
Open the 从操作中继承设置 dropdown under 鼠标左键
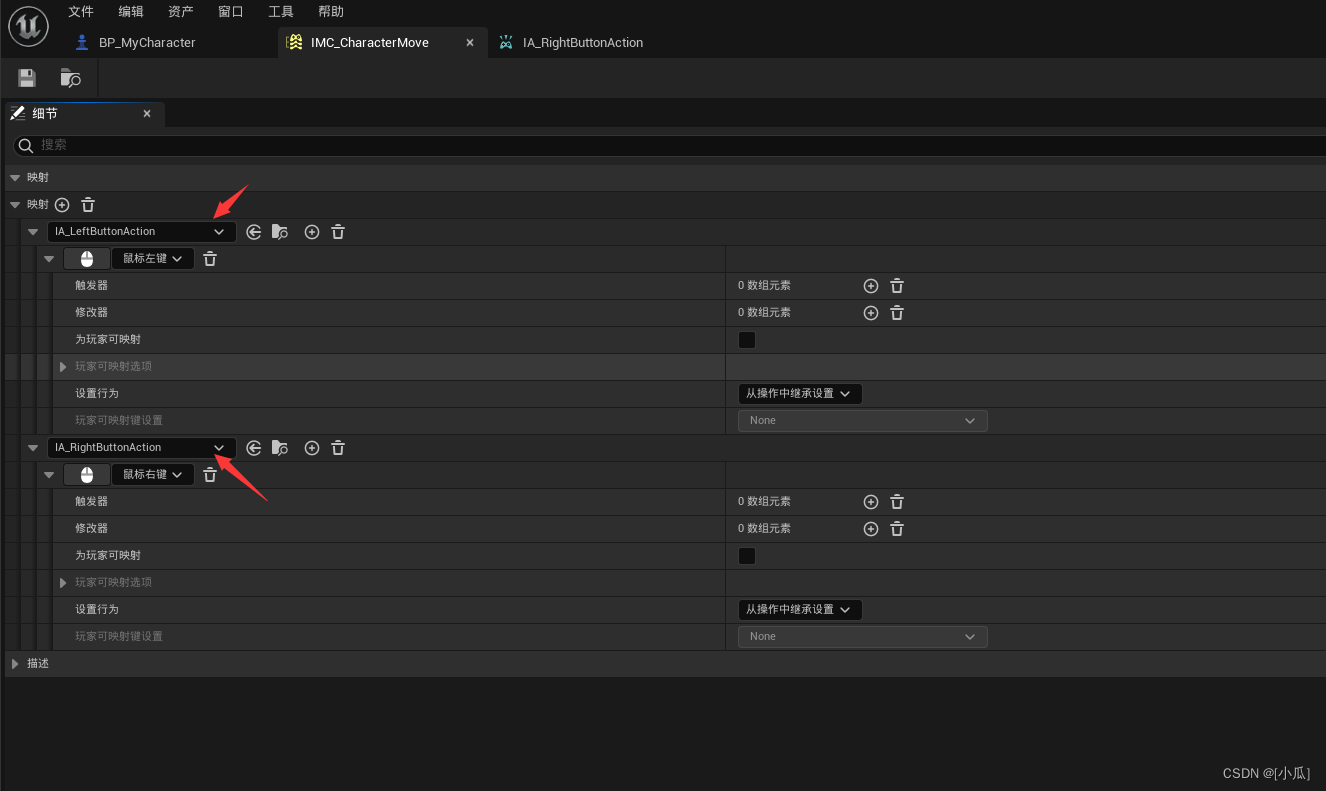click(x=800, y=394)
